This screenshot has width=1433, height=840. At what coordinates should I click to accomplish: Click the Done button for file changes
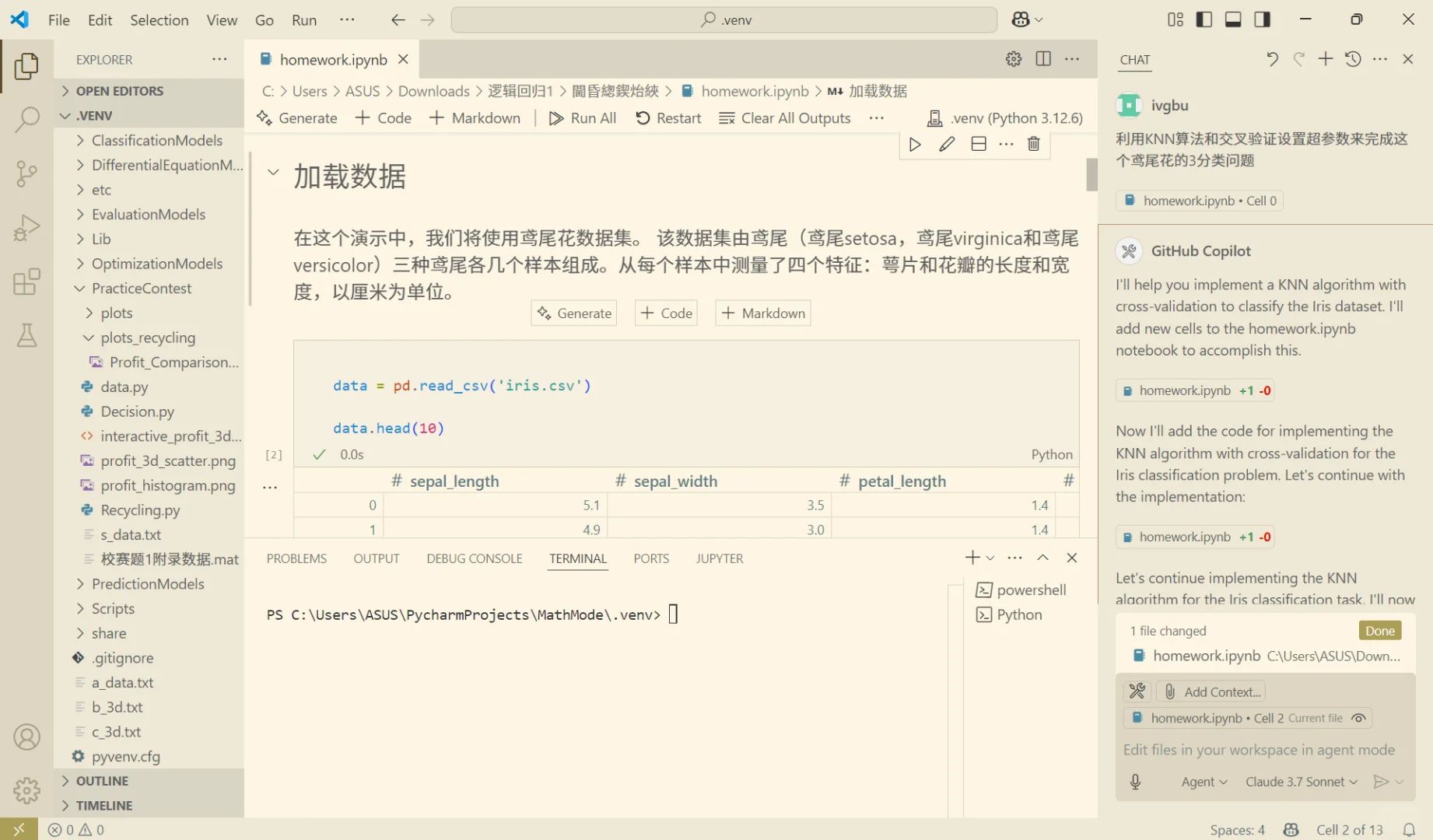1380,630
